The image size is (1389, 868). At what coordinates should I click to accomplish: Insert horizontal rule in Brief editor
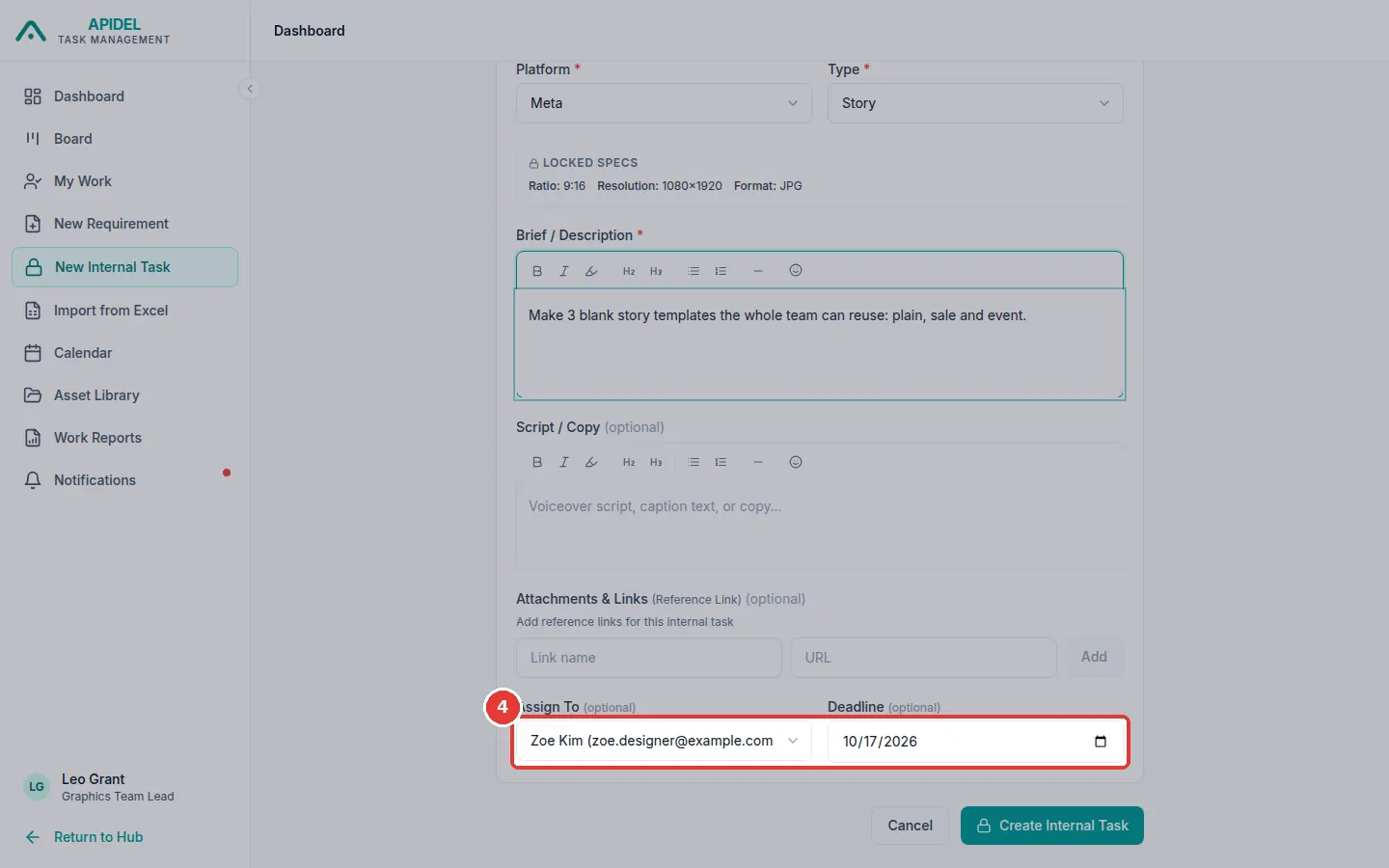(758, 271)
